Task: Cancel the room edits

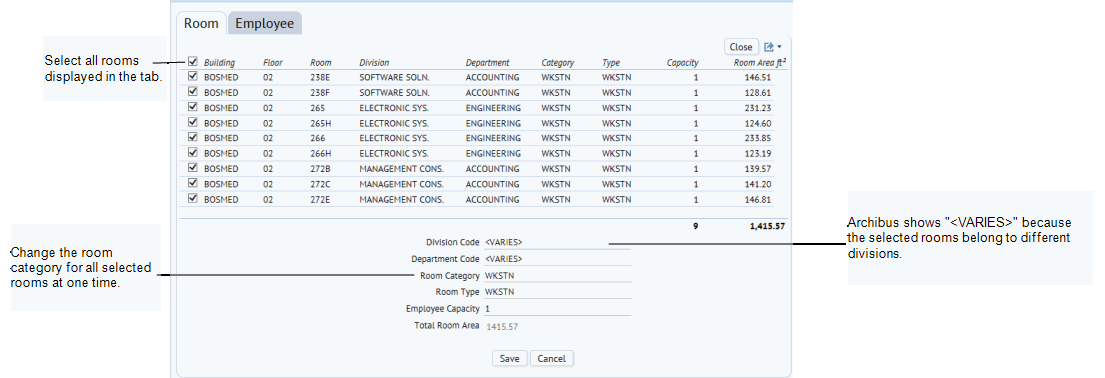Action: (552, 358)
